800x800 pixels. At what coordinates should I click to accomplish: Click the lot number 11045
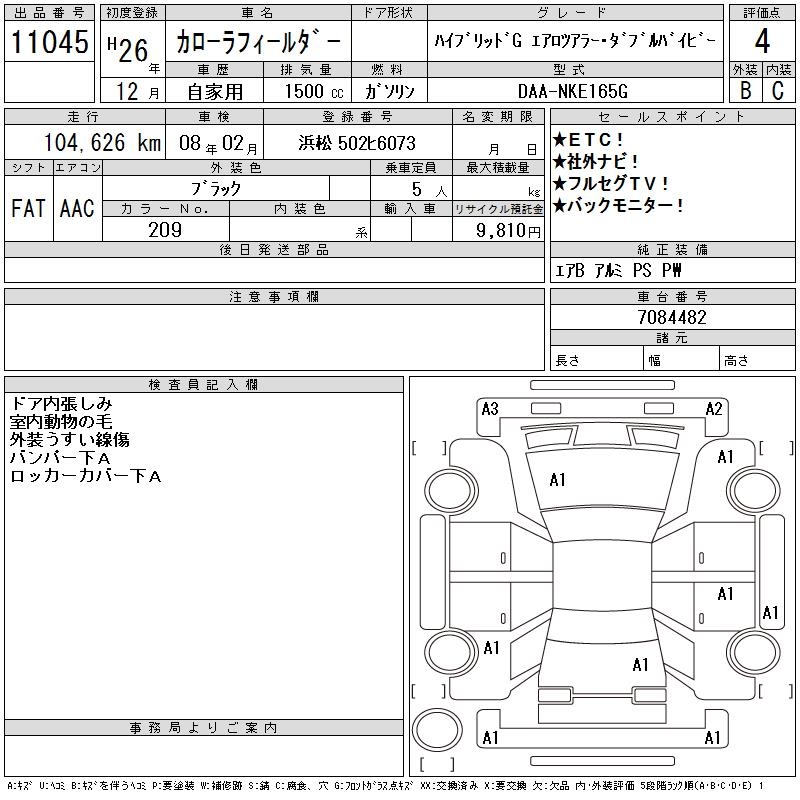coord(49,42)
